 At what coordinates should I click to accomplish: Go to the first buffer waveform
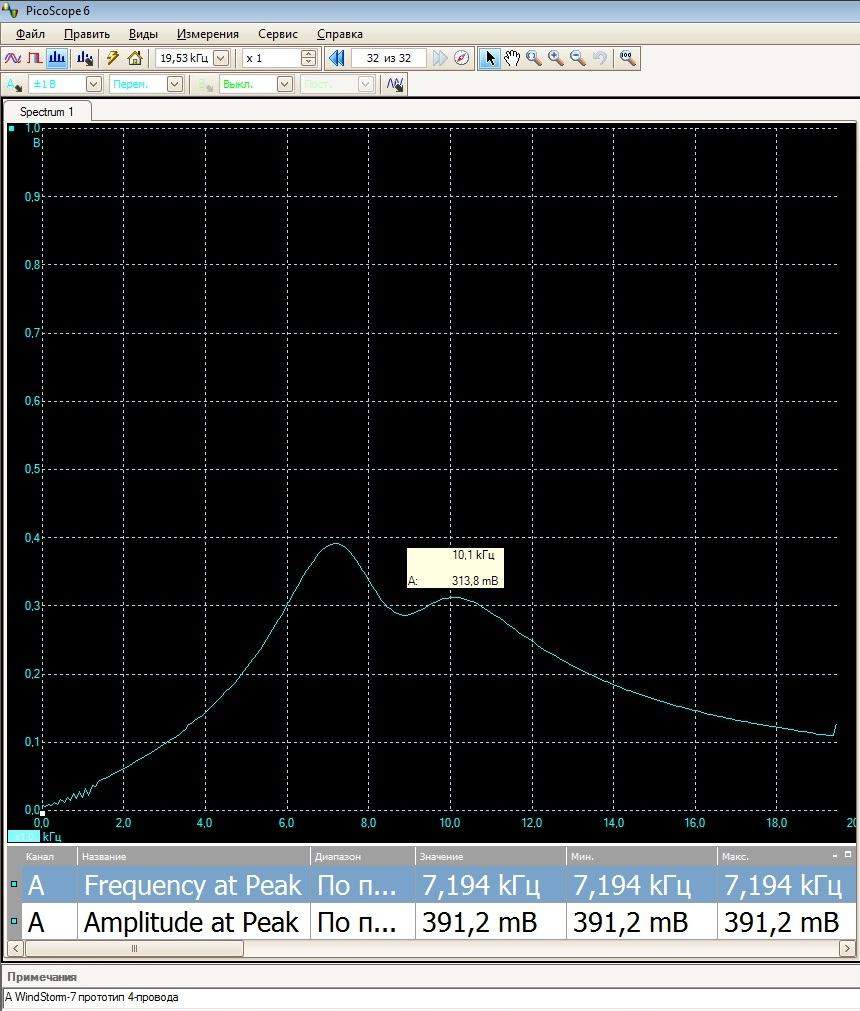336,58
